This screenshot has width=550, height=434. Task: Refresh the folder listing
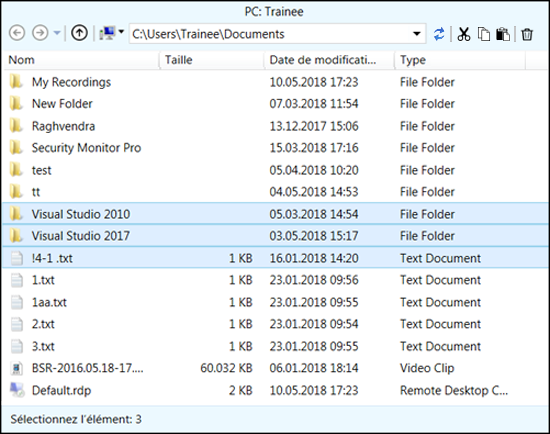tap(439, 34)
